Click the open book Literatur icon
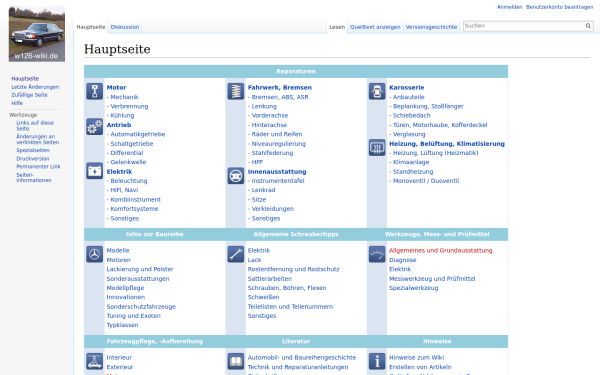The height and width of the screenshot is (375, 600). click(x=236, y=361)
